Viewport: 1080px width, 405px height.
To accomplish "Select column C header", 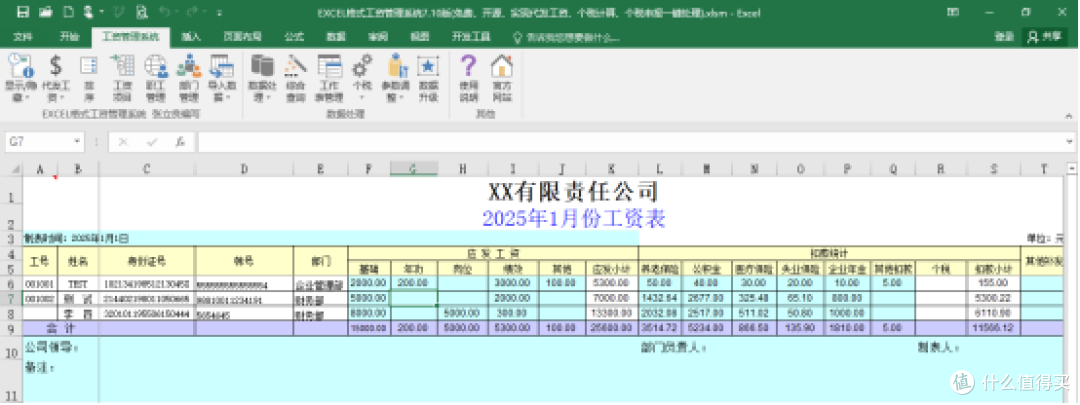I will click(x=147, y=169).
